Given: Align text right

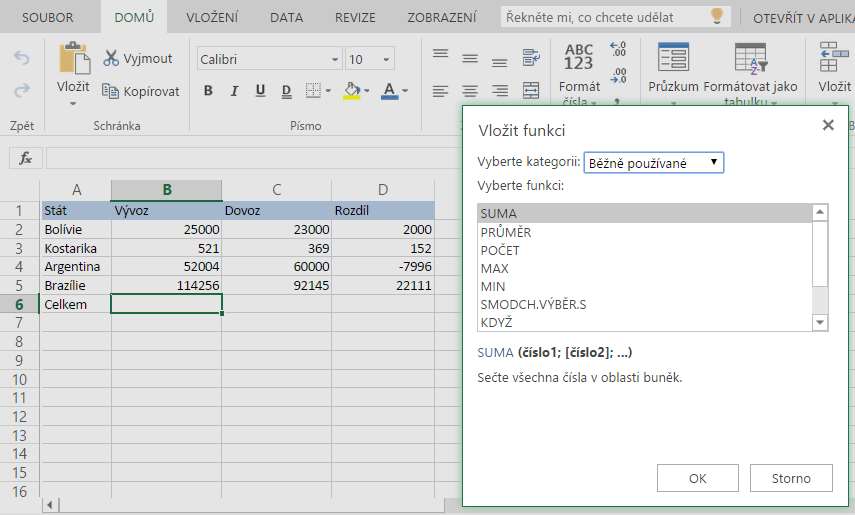Looking at the screenshot, I should [499, 91].
